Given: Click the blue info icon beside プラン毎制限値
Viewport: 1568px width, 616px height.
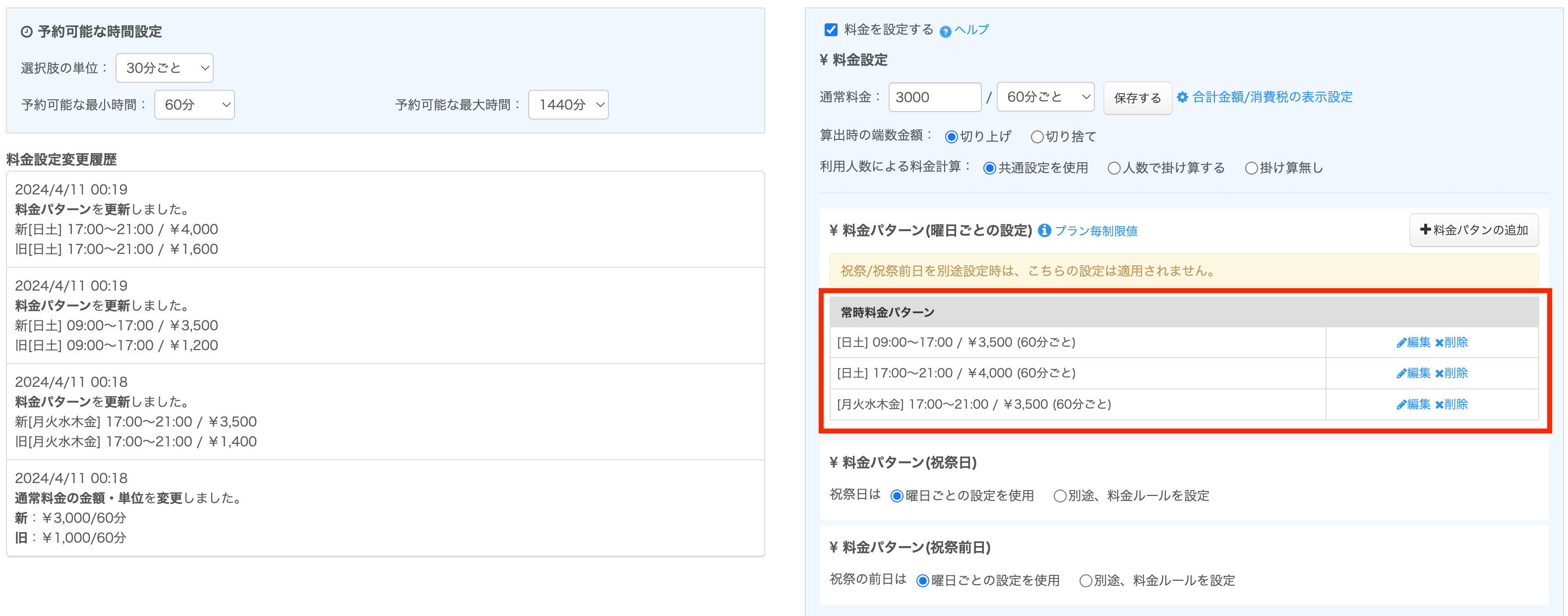Looking at the screenshot, I should coord(1044,231).
